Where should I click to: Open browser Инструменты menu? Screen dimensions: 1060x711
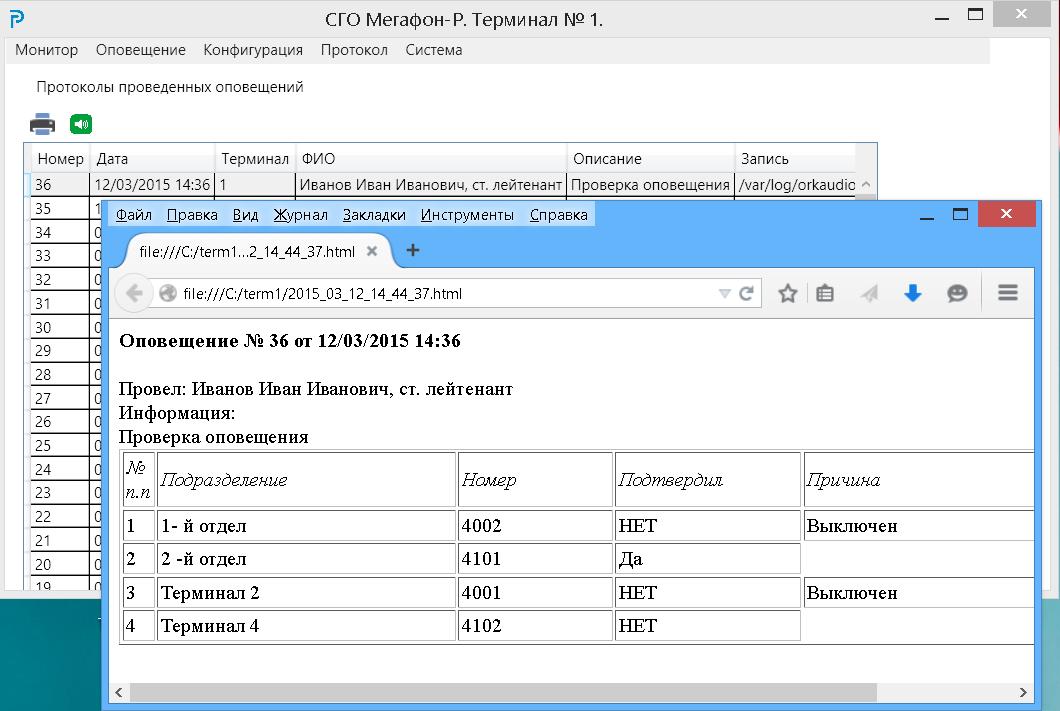467,215
